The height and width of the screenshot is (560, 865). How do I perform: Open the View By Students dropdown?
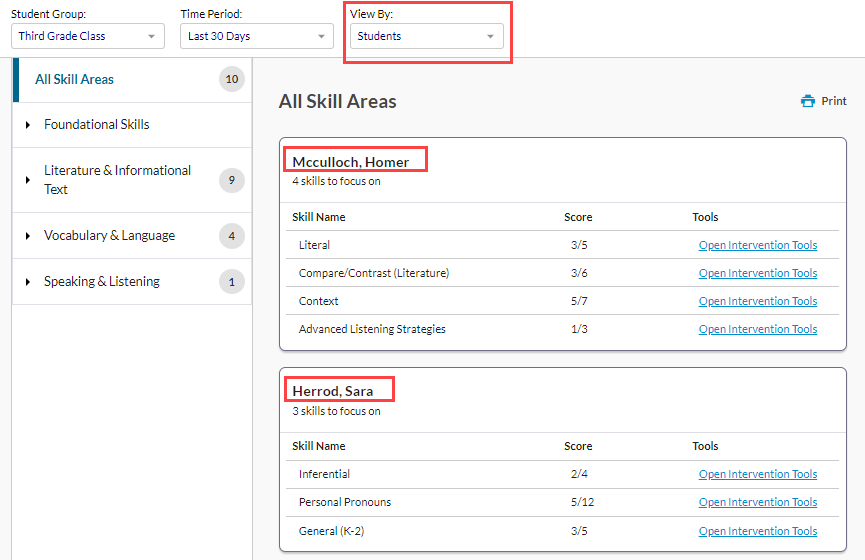click(x=426, y=36)
